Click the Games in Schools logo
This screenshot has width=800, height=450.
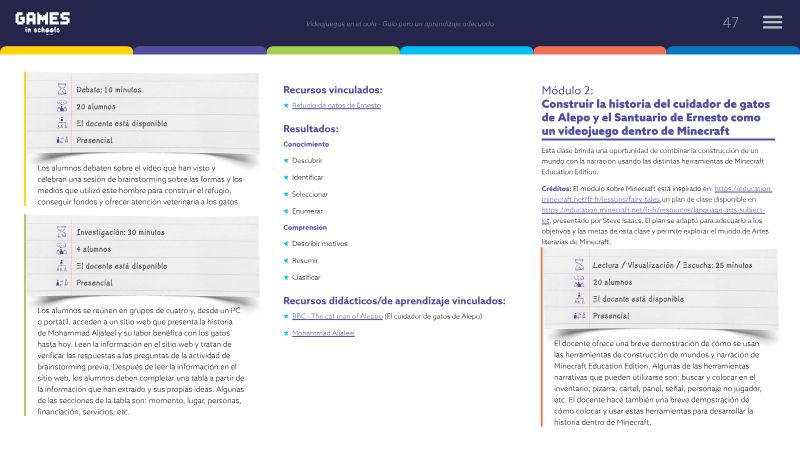point(42,23)
